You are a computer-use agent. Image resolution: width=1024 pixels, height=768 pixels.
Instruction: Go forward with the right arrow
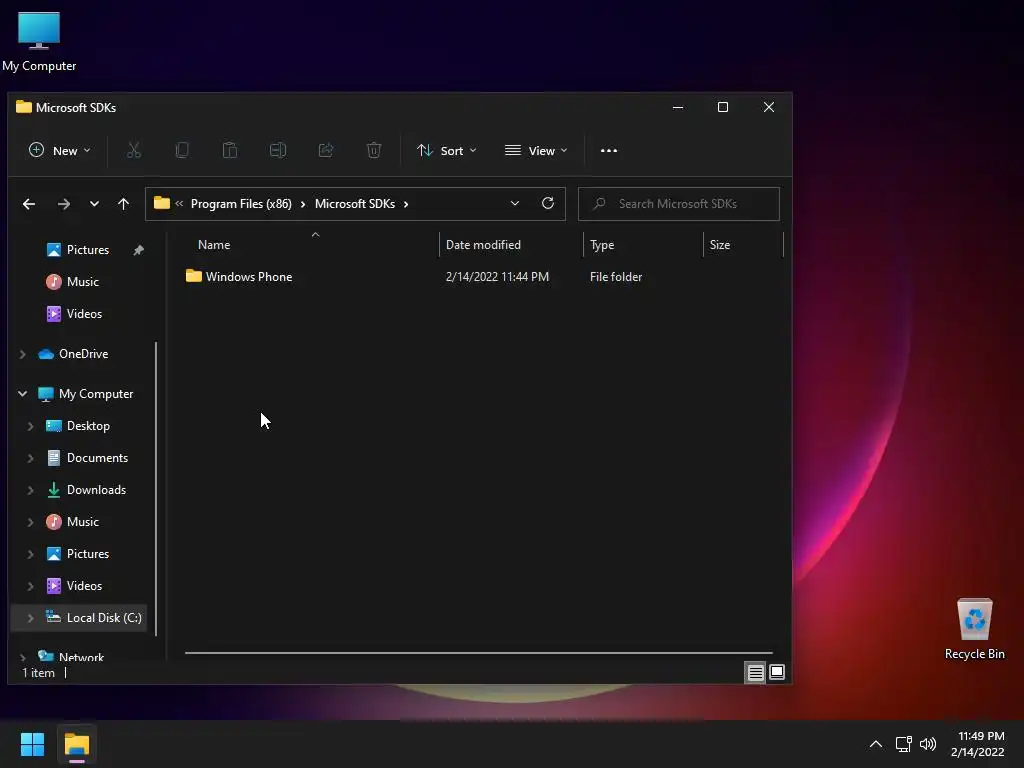pyautogui.click(x=63, y=204)
